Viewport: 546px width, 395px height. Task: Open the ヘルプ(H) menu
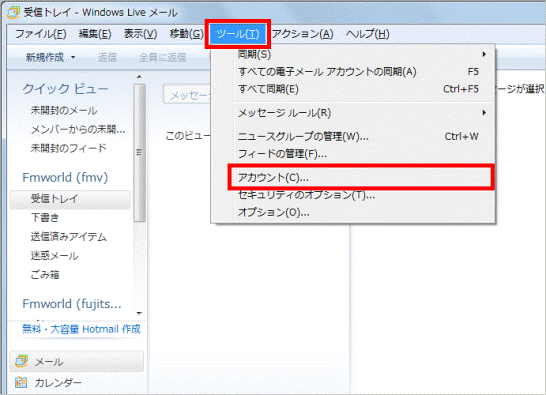[367, 34]
